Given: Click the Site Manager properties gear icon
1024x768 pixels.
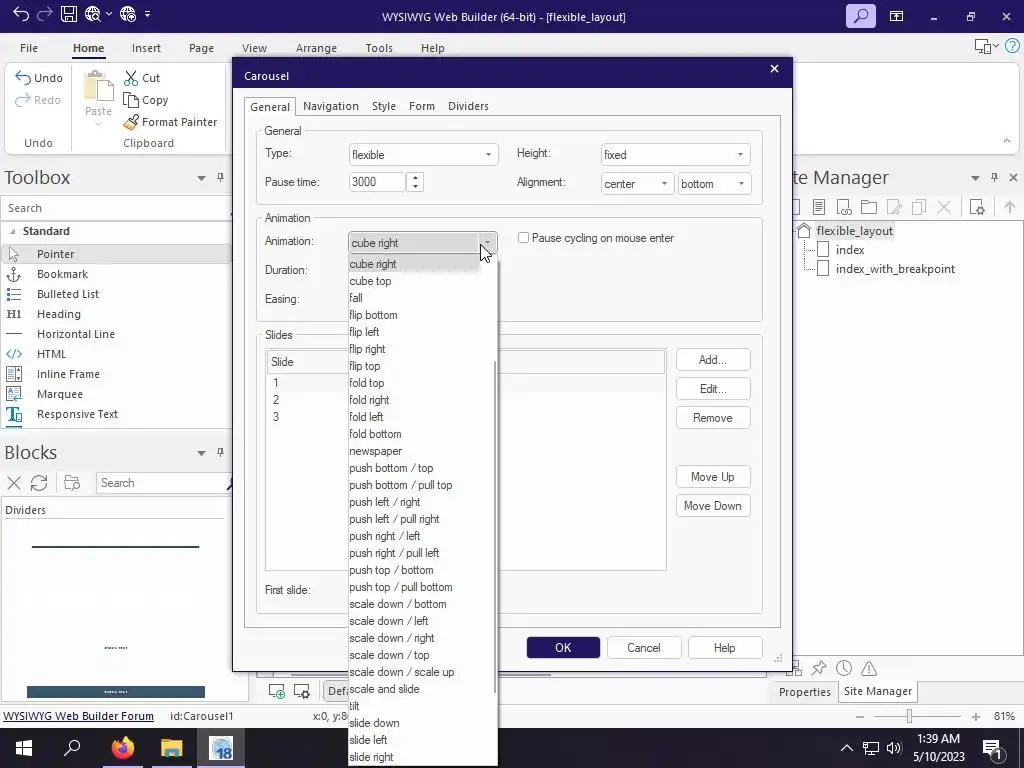Looking at the screenshot, I should (977, 207).
